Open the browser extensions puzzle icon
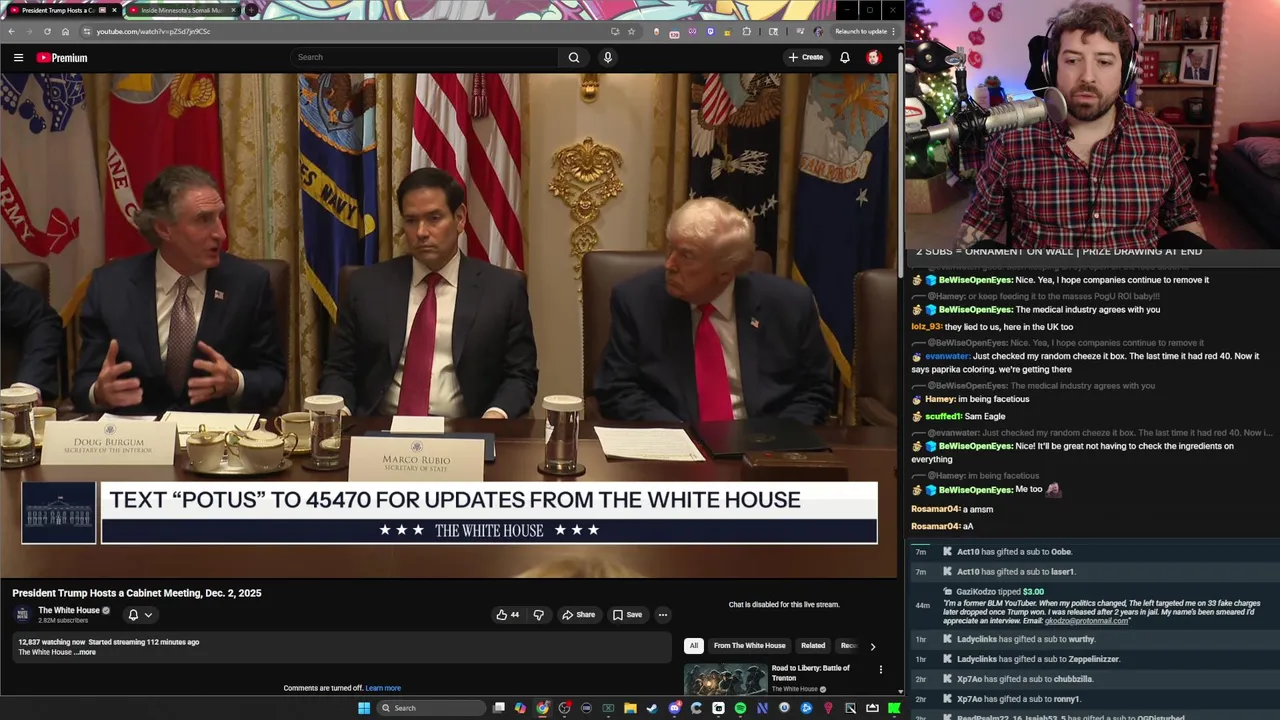 746,31
